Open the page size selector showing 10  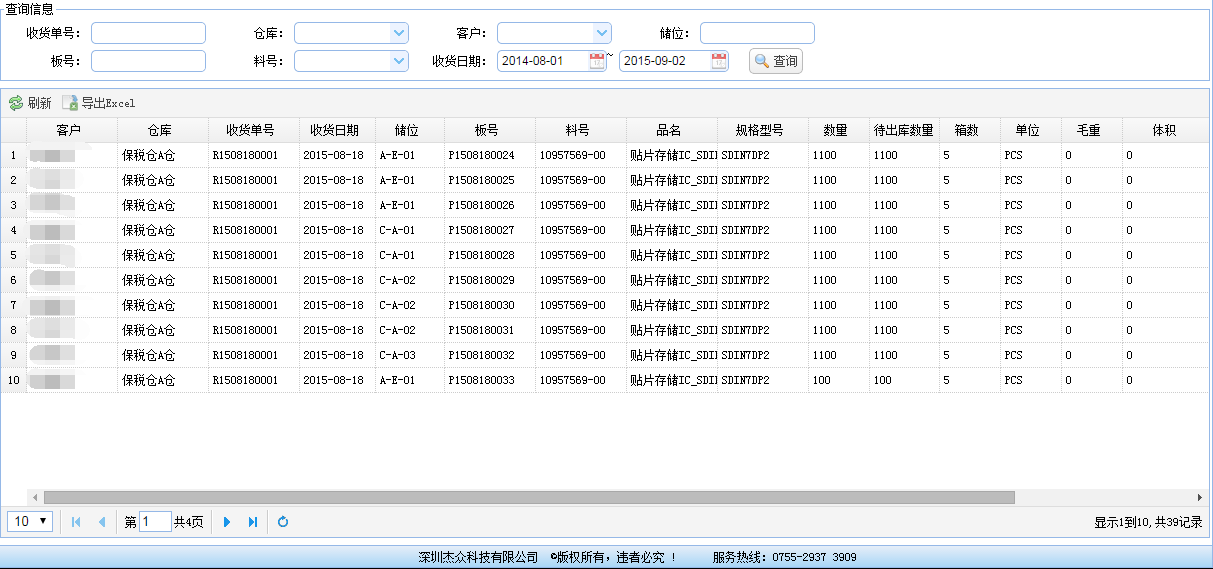point(30,521)
